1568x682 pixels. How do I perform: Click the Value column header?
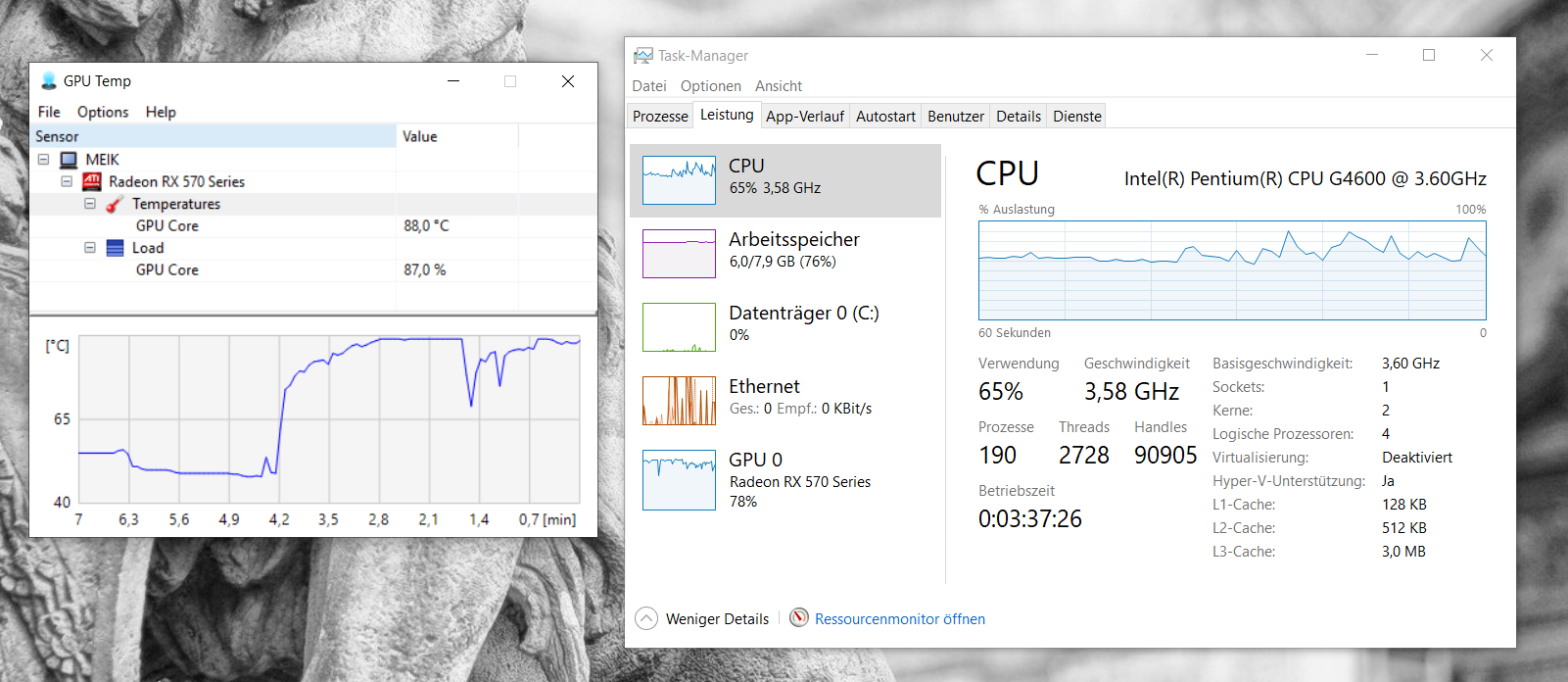click(457, 136)
